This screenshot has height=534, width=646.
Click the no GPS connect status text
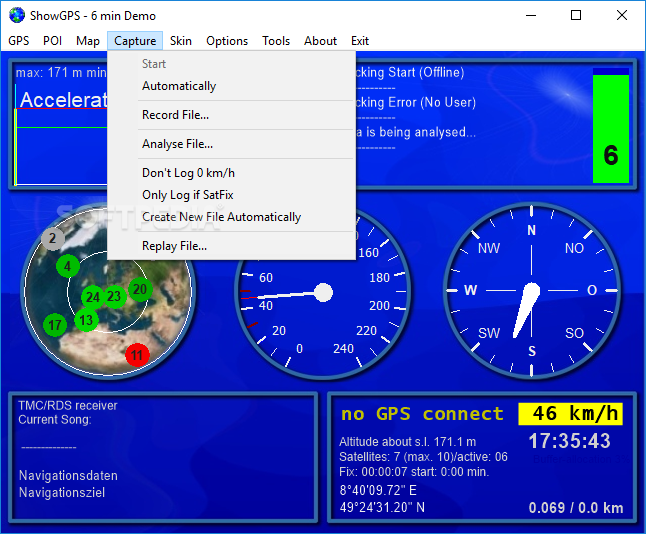tap(422, 414)
